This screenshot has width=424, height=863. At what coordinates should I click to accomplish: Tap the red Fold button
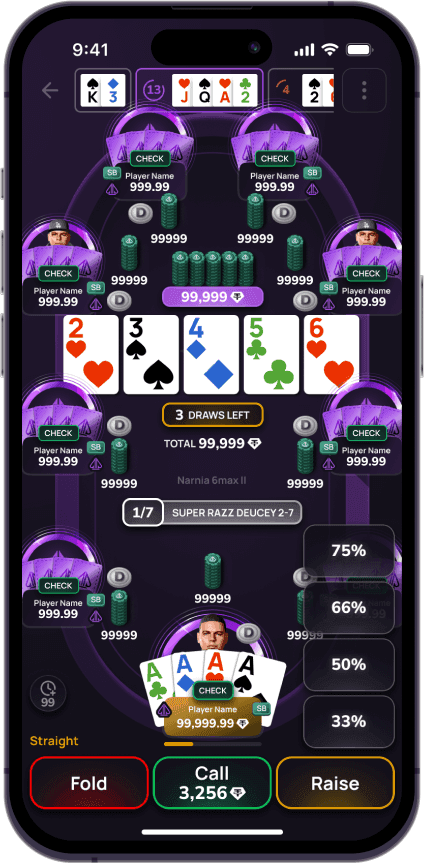[89, 783]
